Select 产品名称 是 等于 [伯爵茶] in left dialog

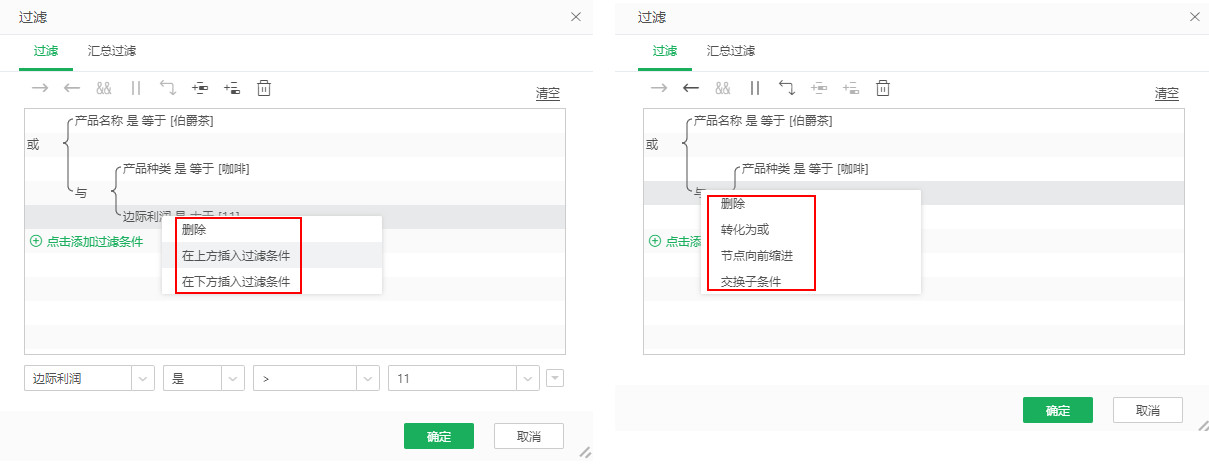144,121
